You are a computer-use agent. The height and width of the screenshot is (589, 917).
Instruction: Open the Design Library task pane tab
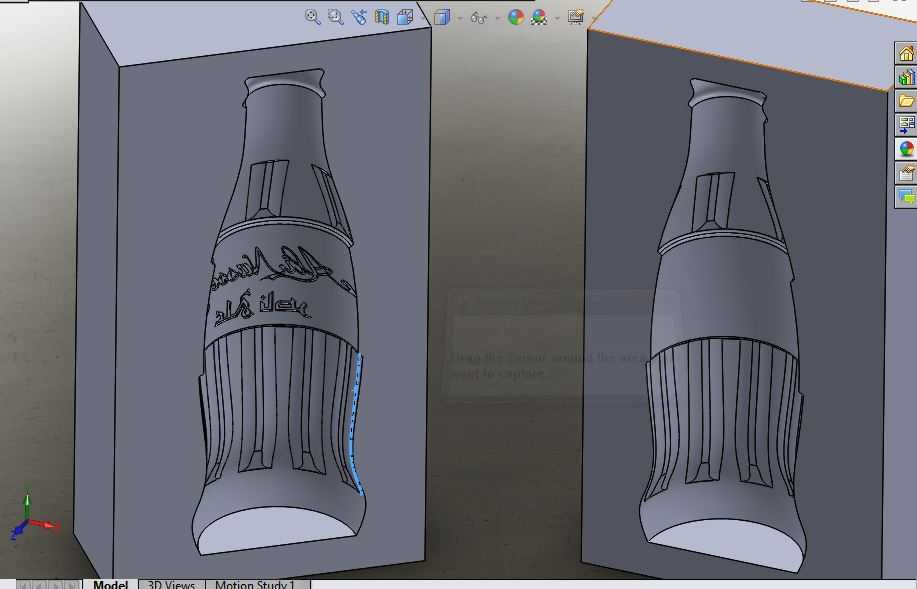click(x=906, y=77)
